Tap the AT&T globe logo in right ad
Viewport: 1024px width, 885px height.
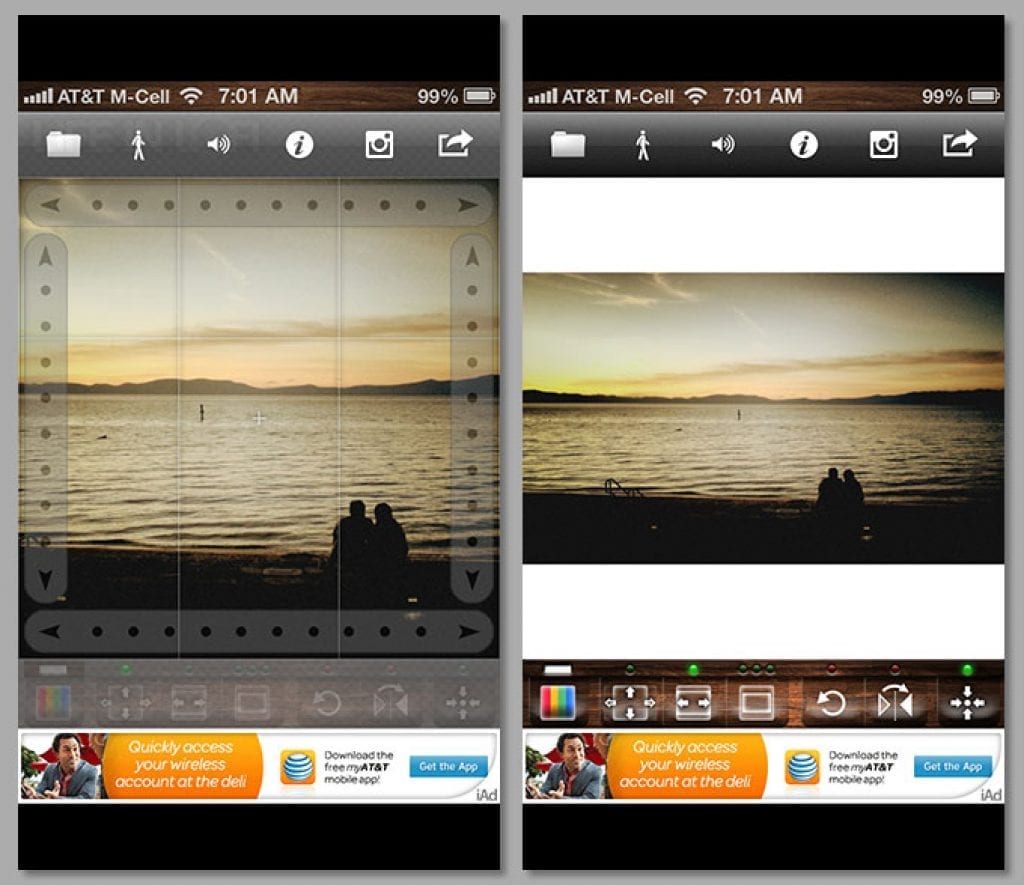[x=802, y=767]
